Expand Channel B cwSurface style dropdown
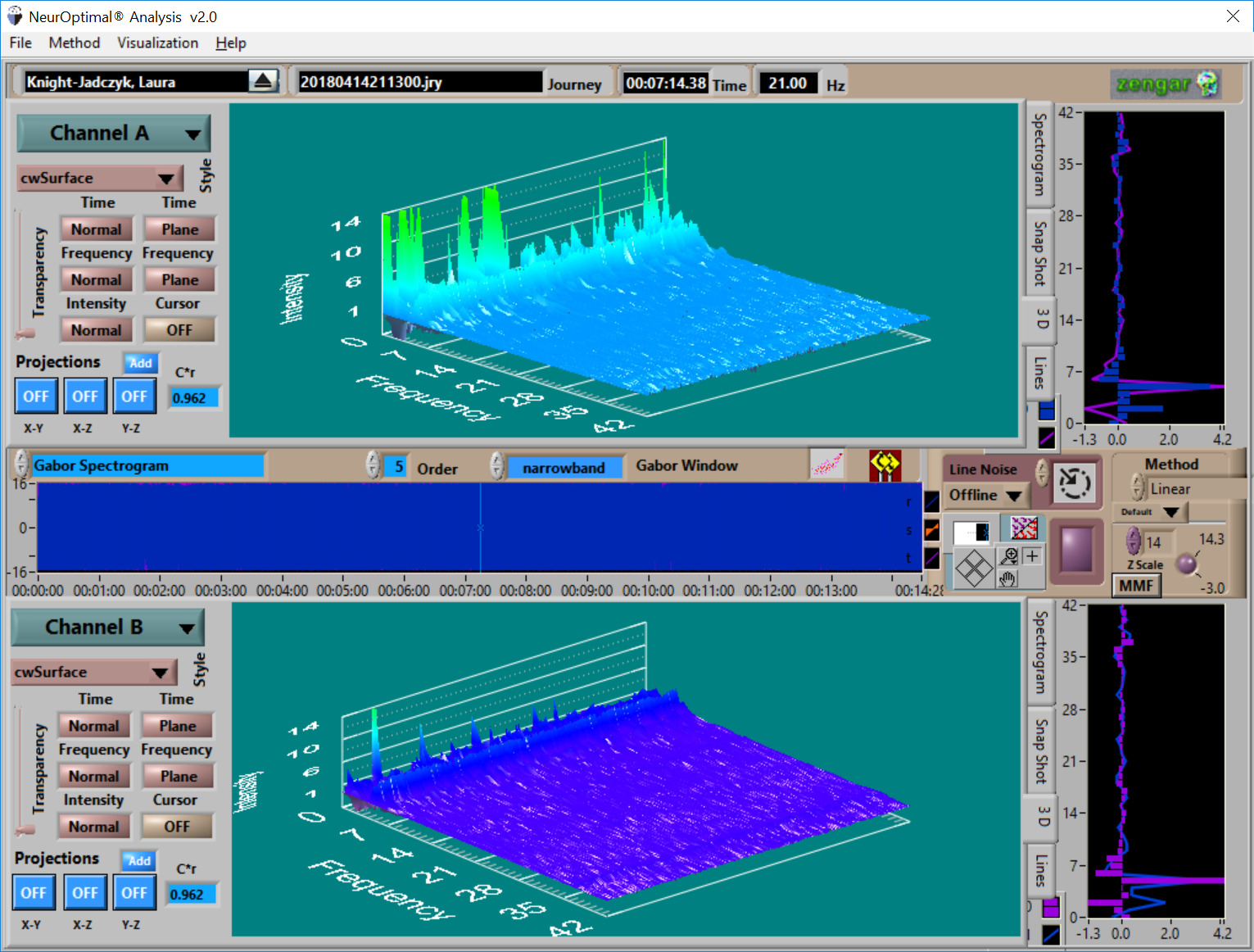The height and width of the screenshot is (952, 1254). (161, 673)
